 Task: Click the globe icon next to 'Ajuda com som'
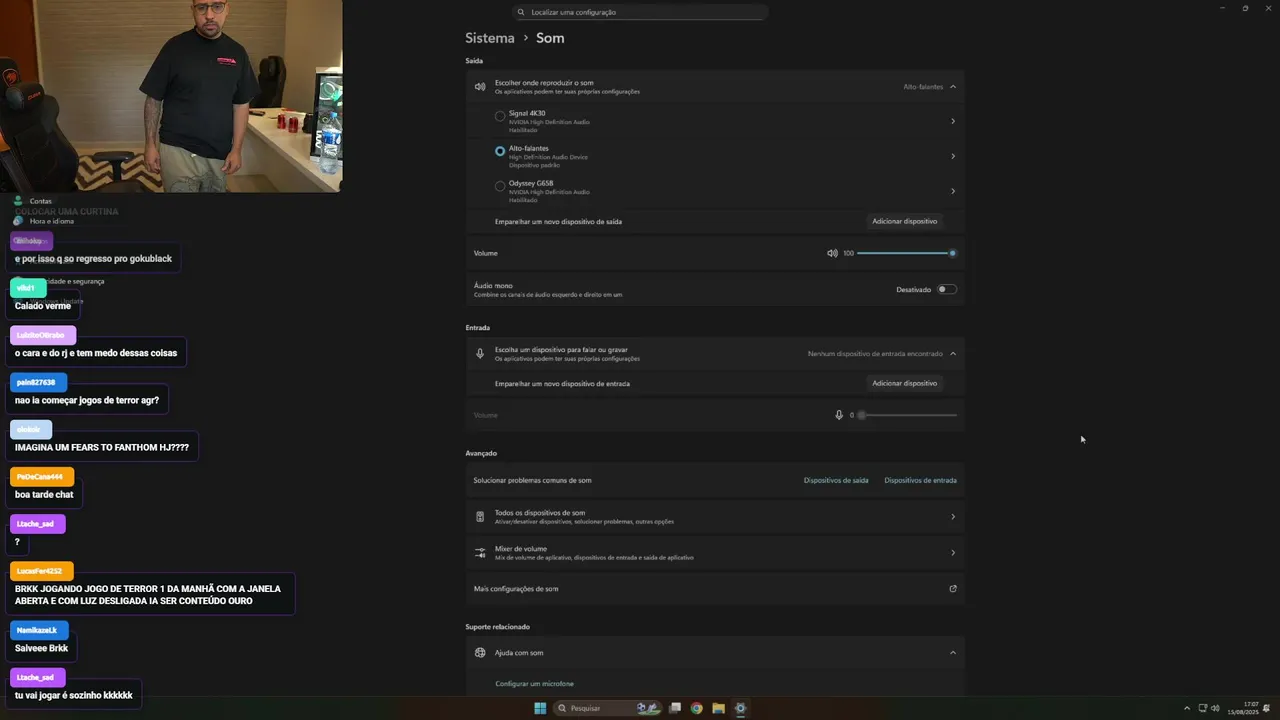[480, 653]
